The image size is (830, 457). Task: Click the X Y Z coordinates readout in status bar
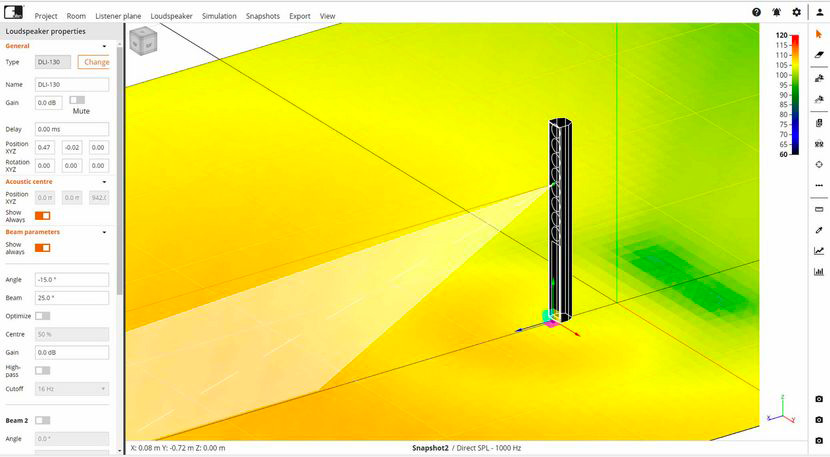[x=177, y=448]
